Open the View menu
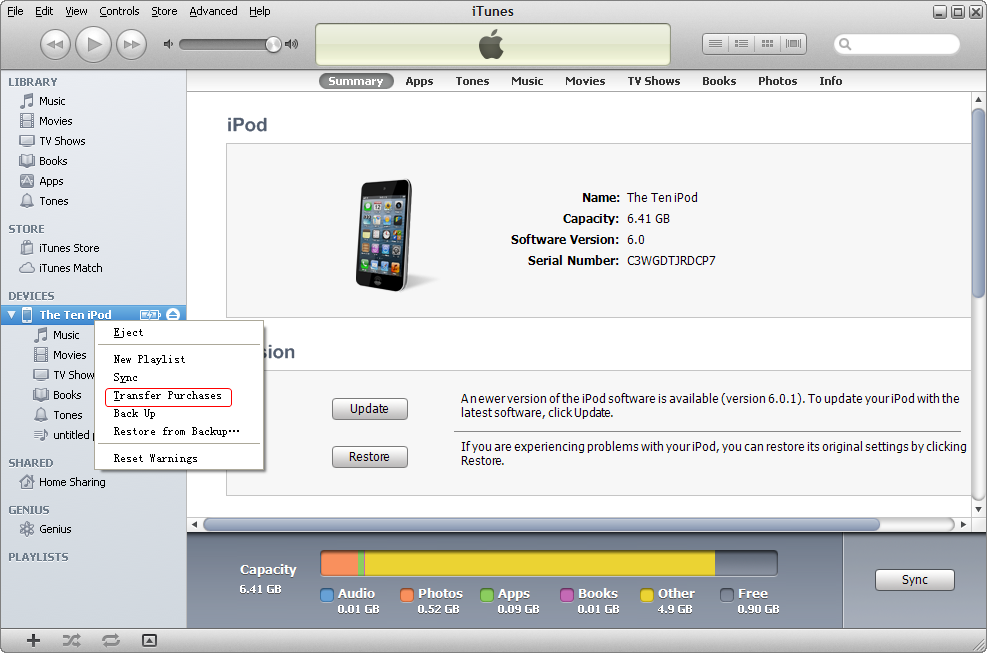This screenshot has width=987, height=653. click(x=76, y=11)
